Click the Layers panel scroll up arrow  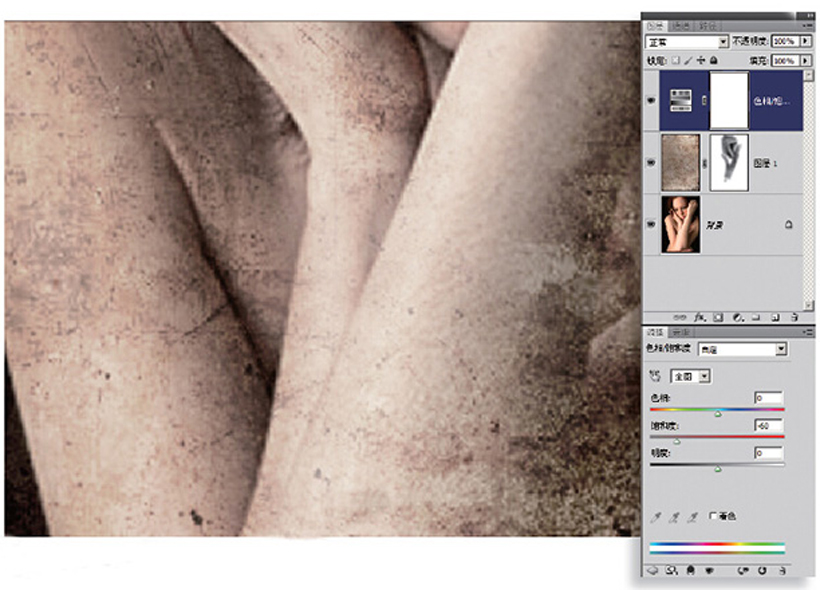pyautogui.click(x=808, y=75)
